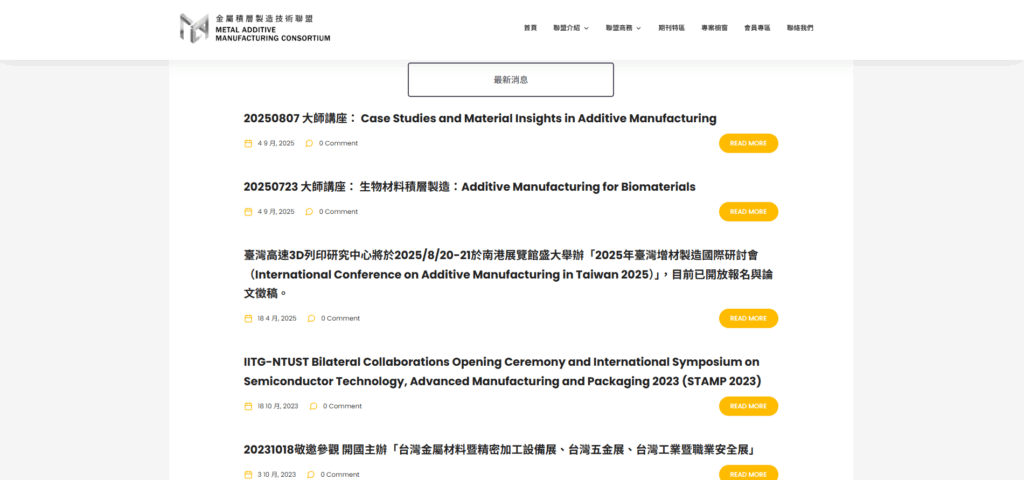
Task: Click calendar icon under 20250723 Biomaterials post
Action: click(x=248, y=212)
